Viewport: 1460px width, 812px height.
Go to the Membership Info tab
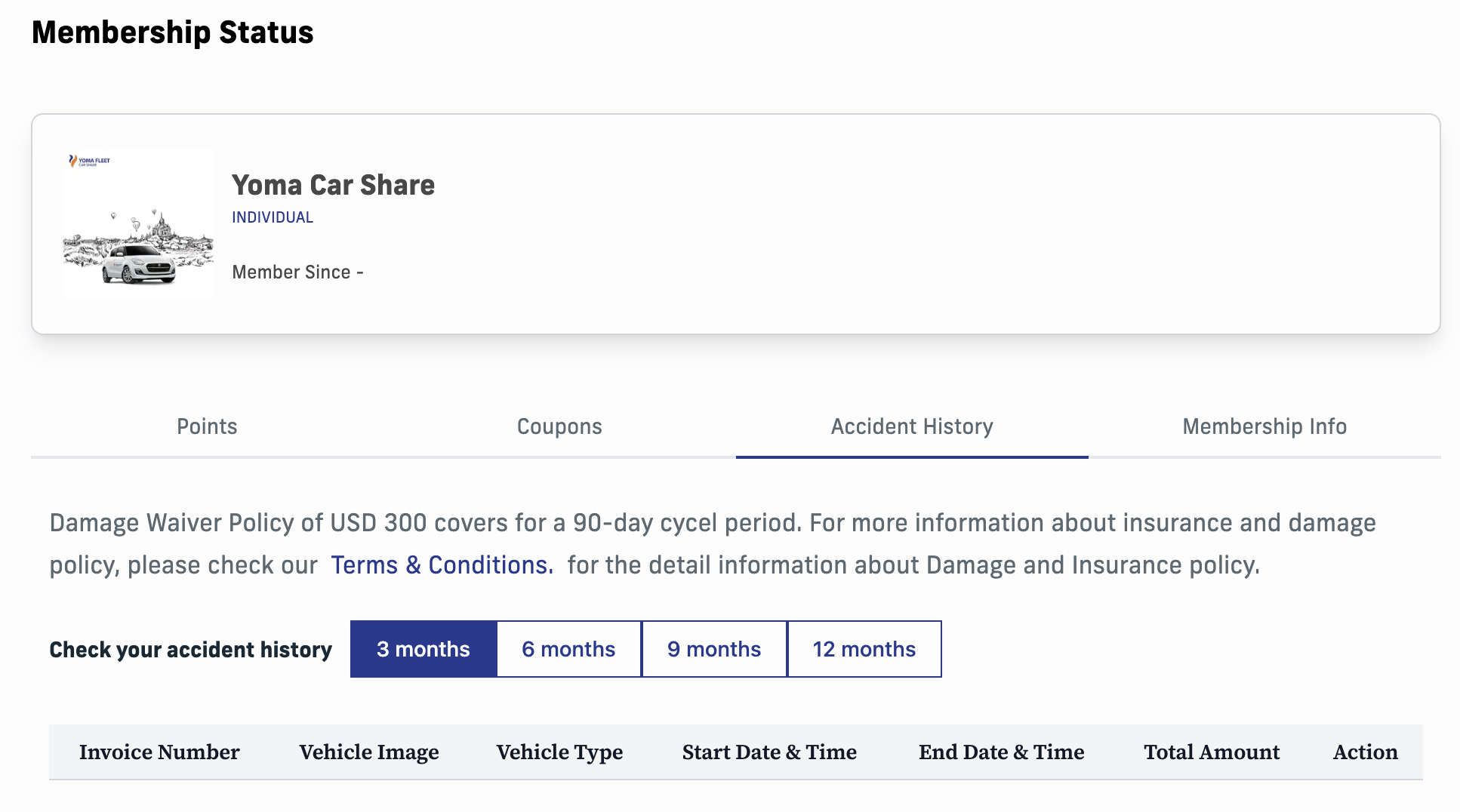click(1264, 426)
